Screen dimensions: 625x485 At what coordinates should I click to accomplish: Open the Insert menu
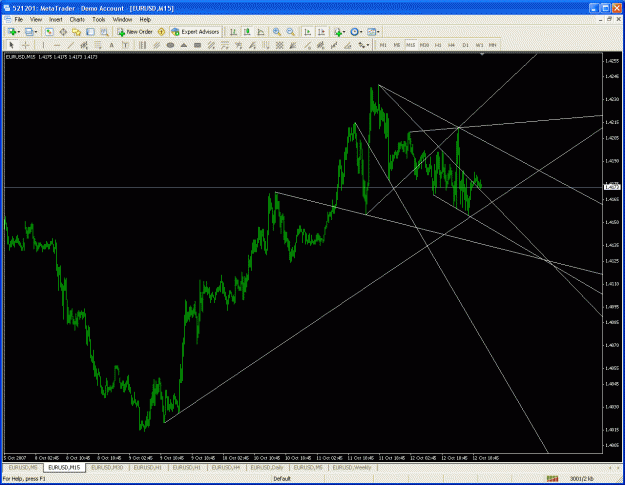point(56,19)
